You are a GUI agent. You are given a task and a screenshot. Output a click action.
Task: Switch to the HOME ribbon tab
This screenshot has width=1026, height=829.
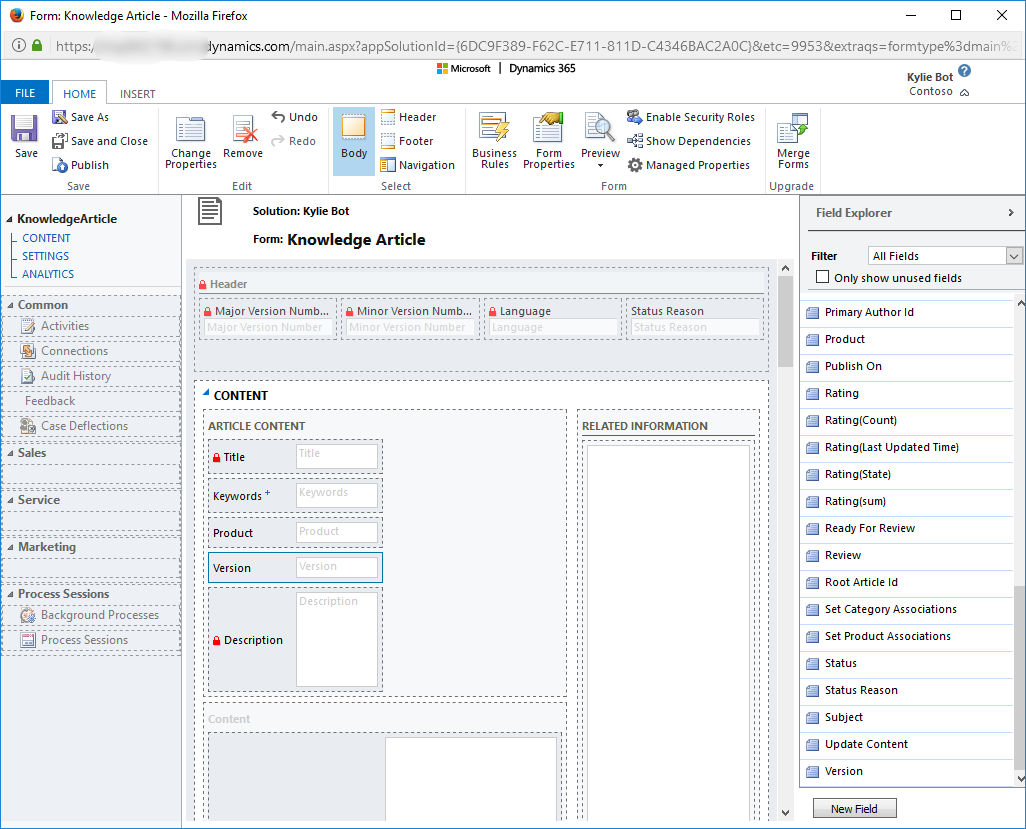coord(79,94)
